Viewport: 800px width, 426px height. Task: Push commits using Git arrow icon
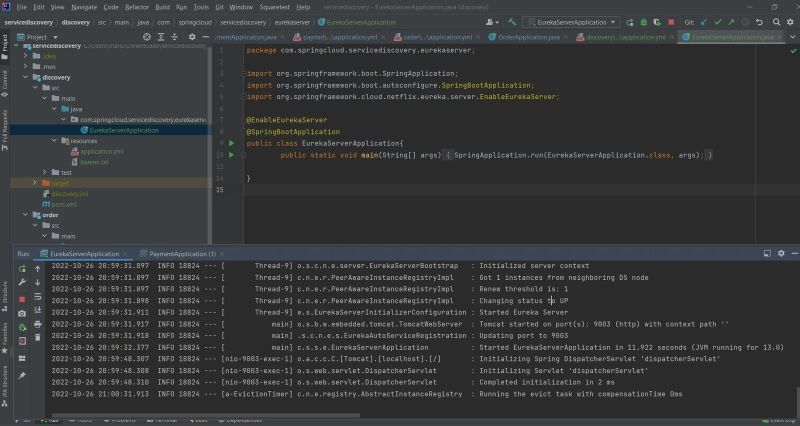[731, 22]
